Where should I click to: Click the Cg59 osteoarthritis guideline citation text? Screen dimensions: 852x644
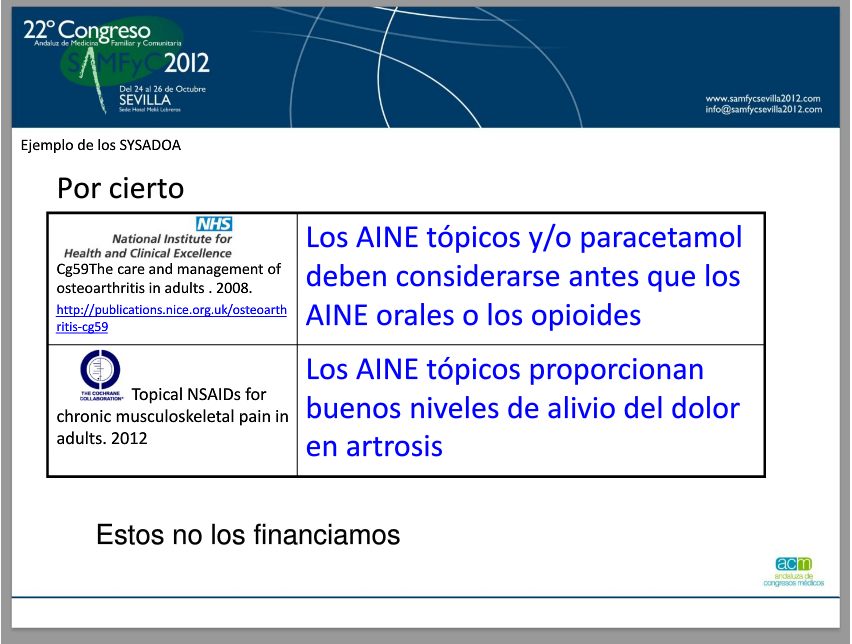click(x=169, y=278)
